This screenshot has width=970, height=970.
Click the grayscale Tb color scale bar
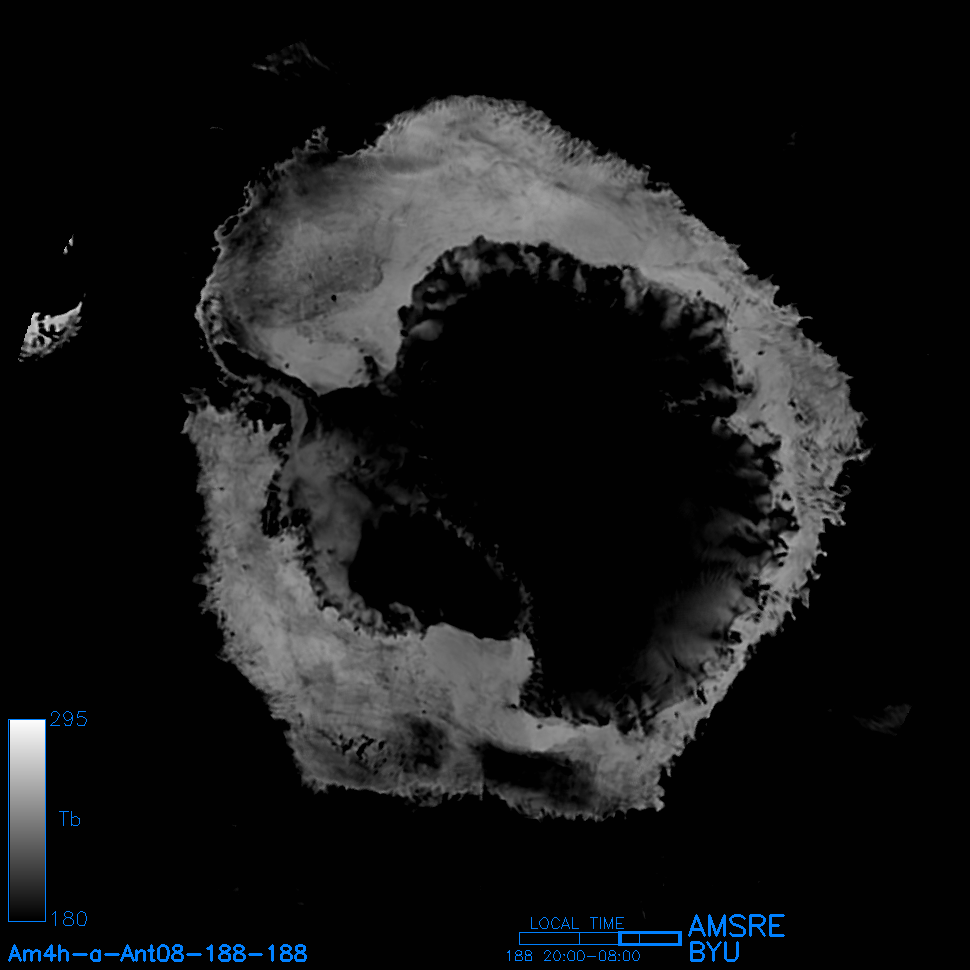pos(27,819)
